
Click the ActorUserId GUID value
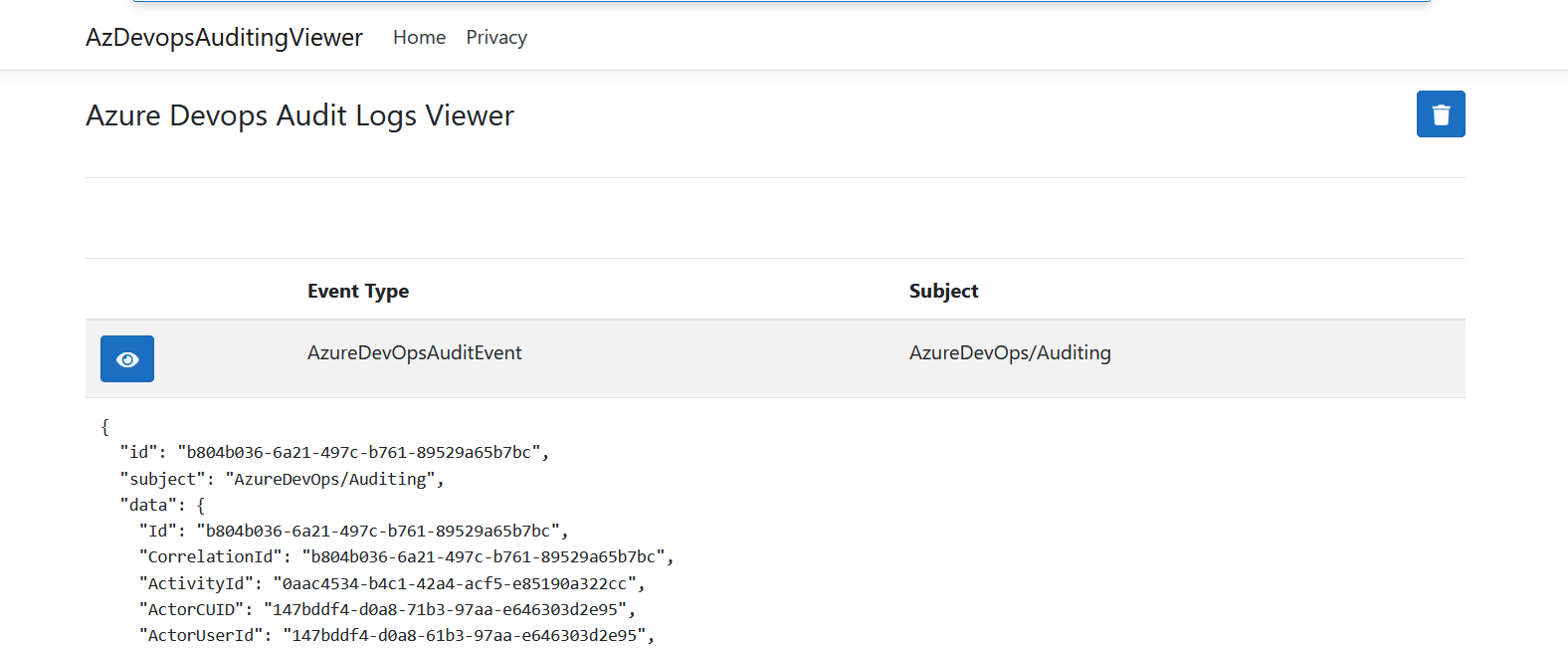pos(464,636)
